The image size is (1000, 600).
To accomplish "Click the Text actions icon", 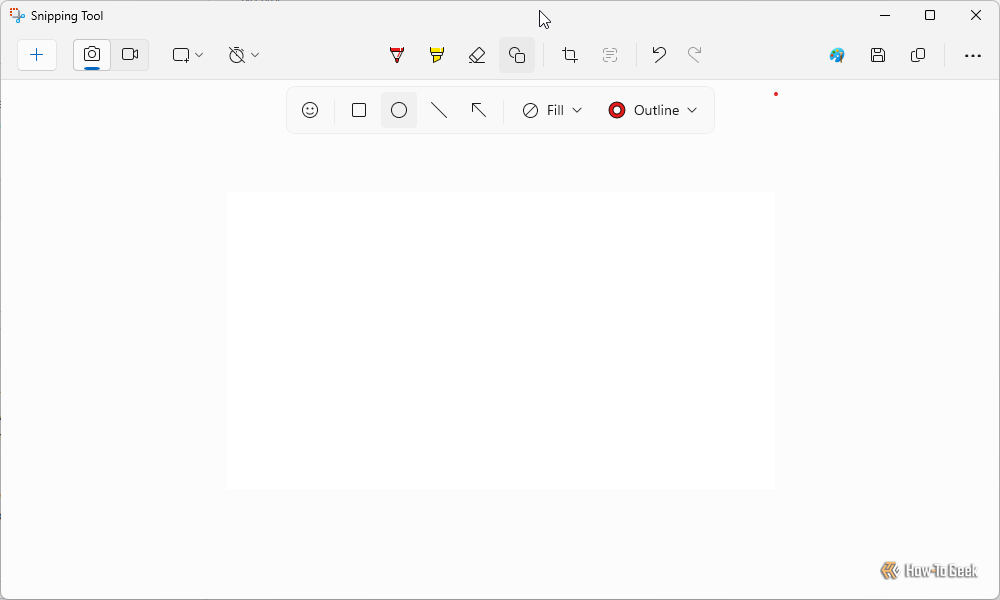I will point(610,55).
